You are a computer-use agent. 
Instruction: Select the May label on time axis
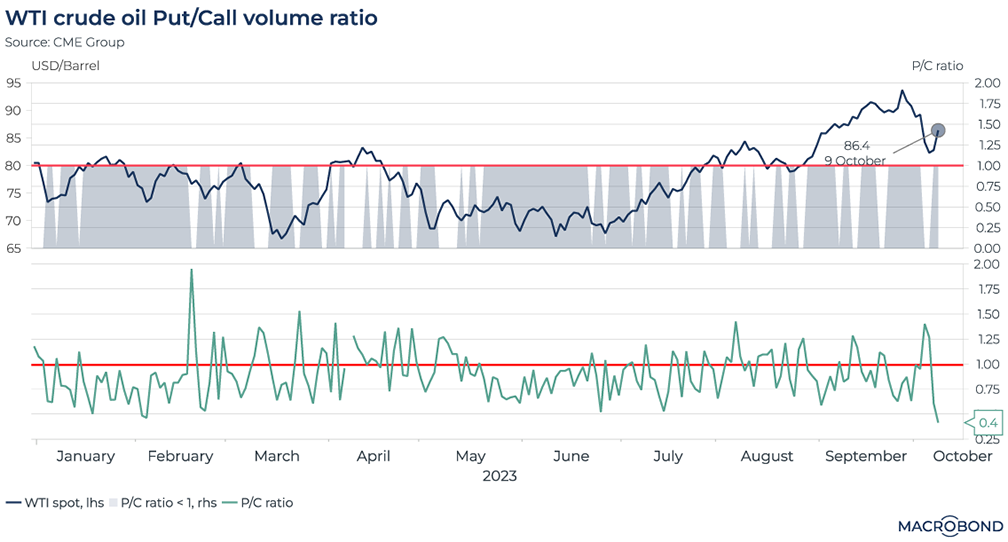click(x=471, y=456)
